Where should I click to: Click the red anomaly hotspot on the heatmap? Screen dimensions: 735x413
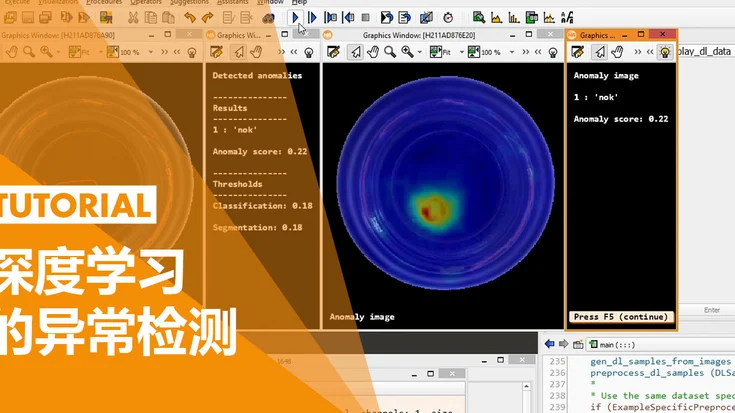[431, 210]
